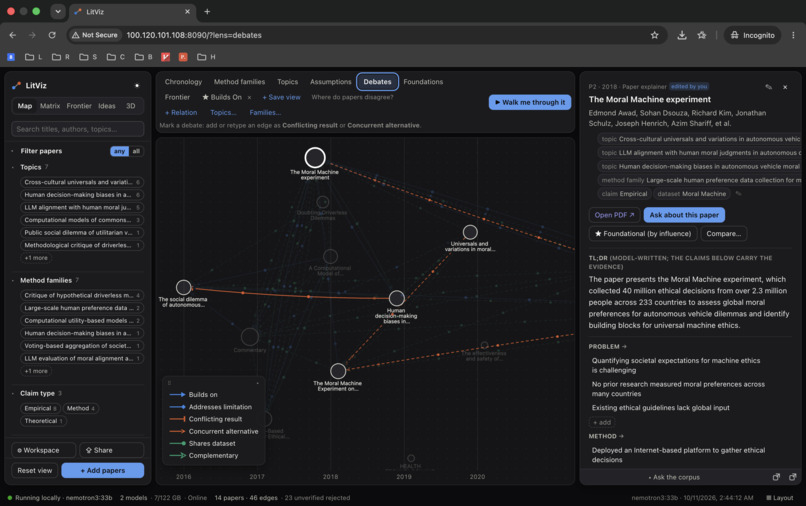Click the pencil edit icon in paper header
This screenshot has width=806, height=506.
(x=768, y=87)
